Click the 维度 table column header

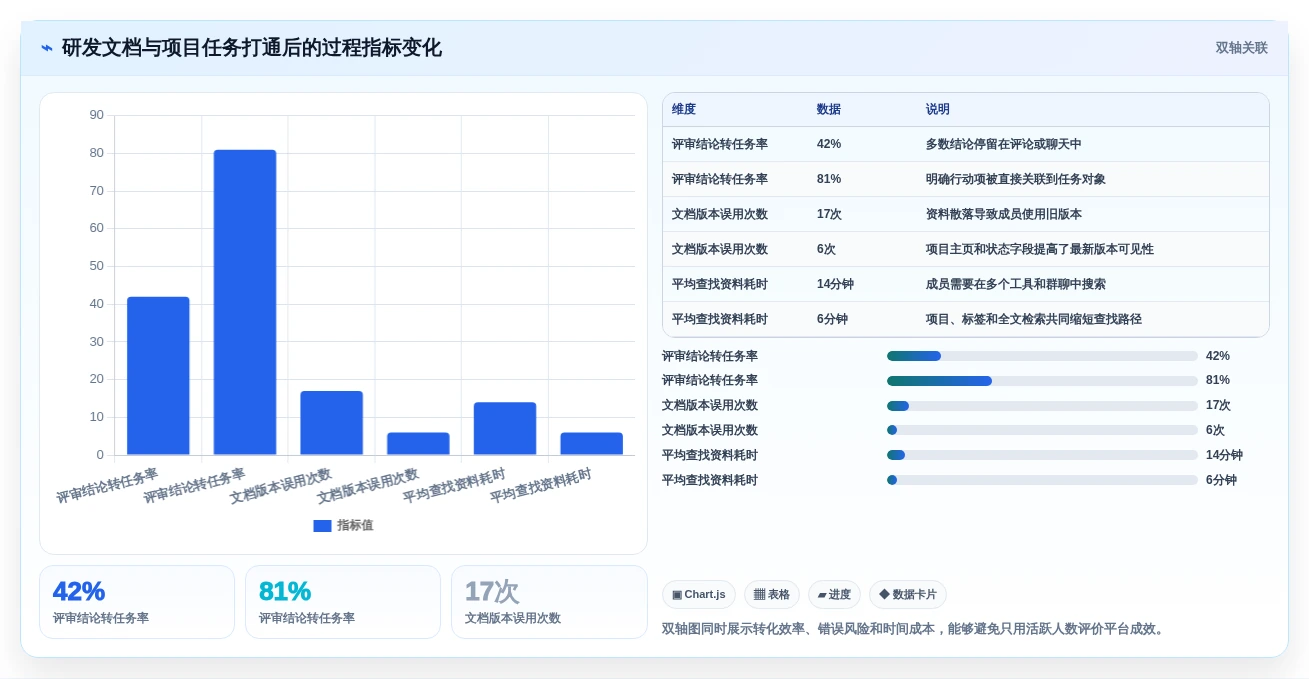684,110
